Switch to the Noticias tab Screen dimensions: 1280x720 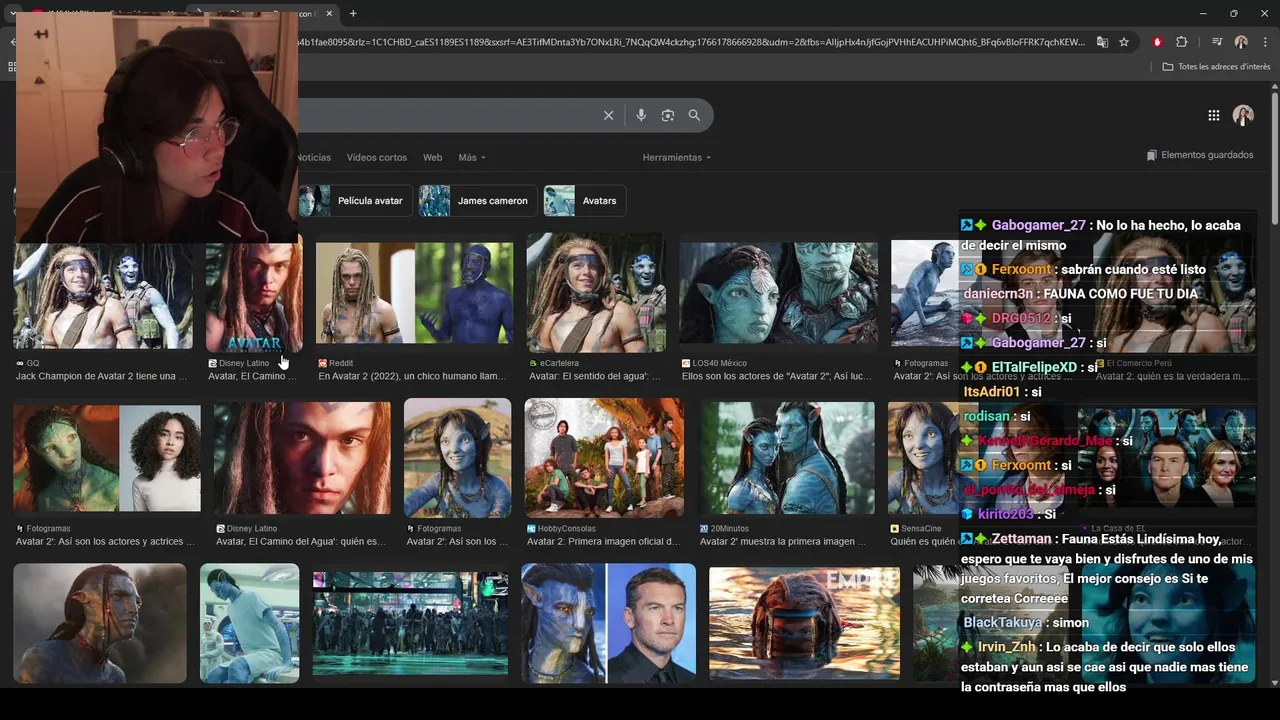(x=314, y=157)
